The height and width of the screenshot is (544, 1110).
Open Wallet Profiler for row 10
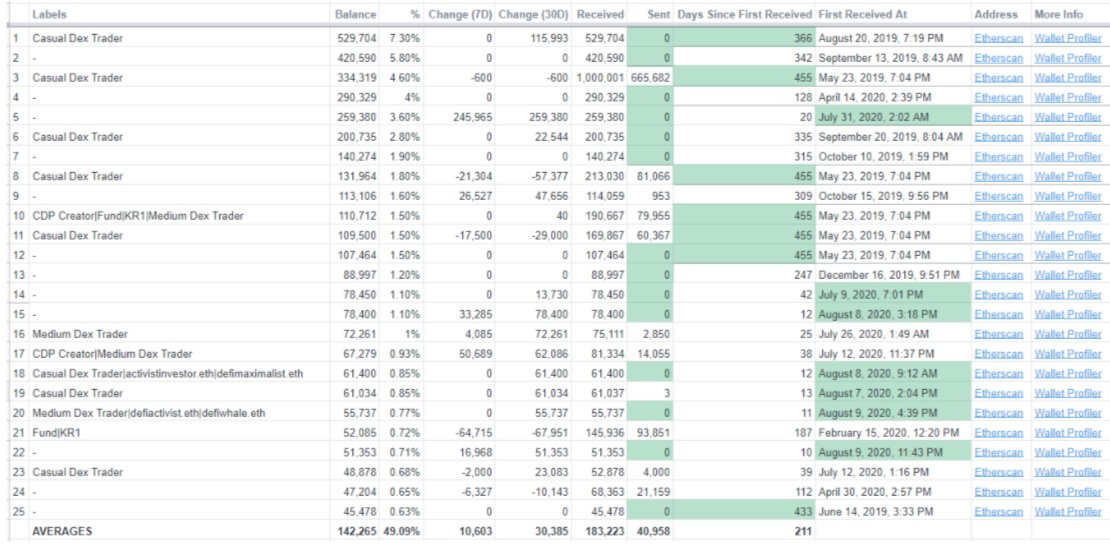1068,216
